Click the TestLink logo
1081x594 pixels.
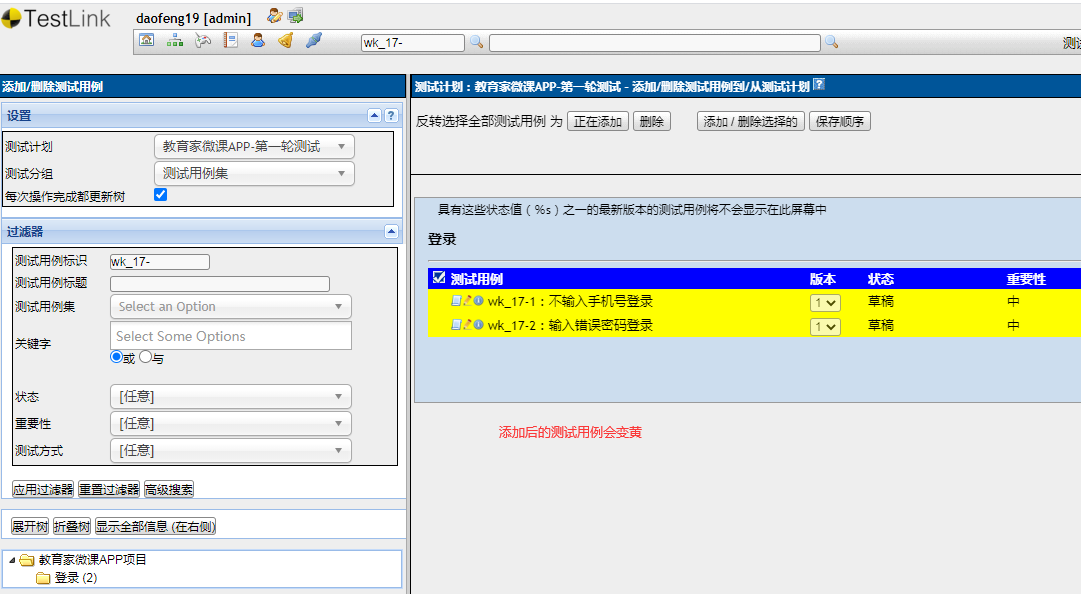point(56,19)
